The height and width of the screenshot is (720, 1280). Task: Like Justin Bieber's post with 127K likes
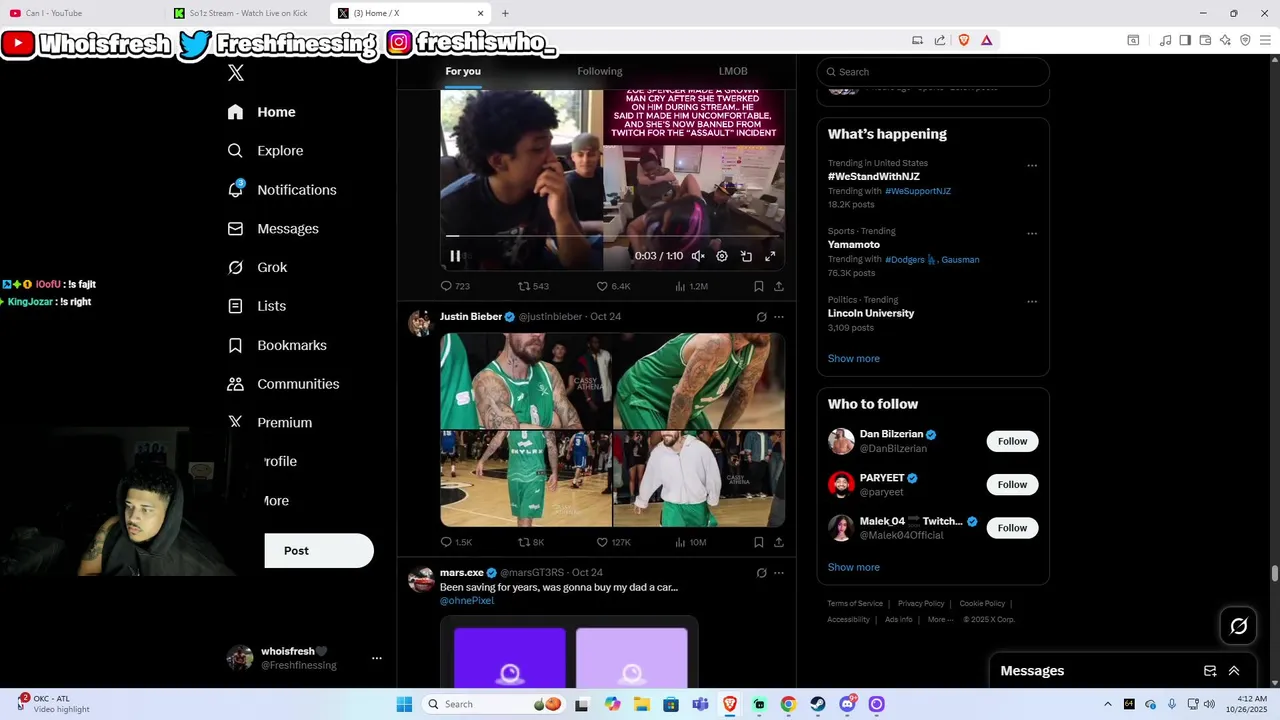tap(613, 542)
